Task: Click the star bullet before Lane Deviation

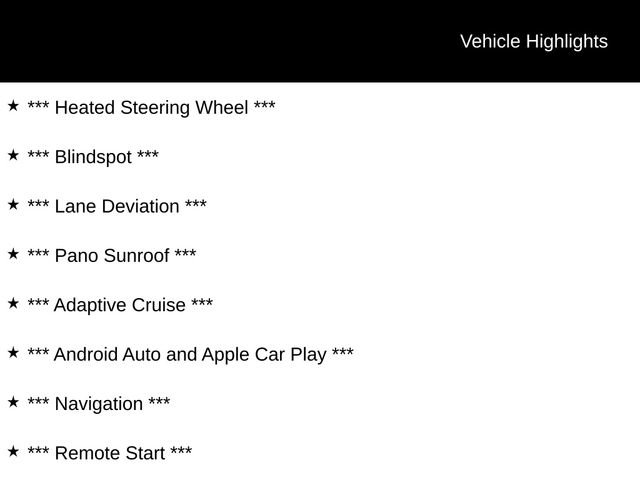Action: pyautogui.click(x=13, y=204)
